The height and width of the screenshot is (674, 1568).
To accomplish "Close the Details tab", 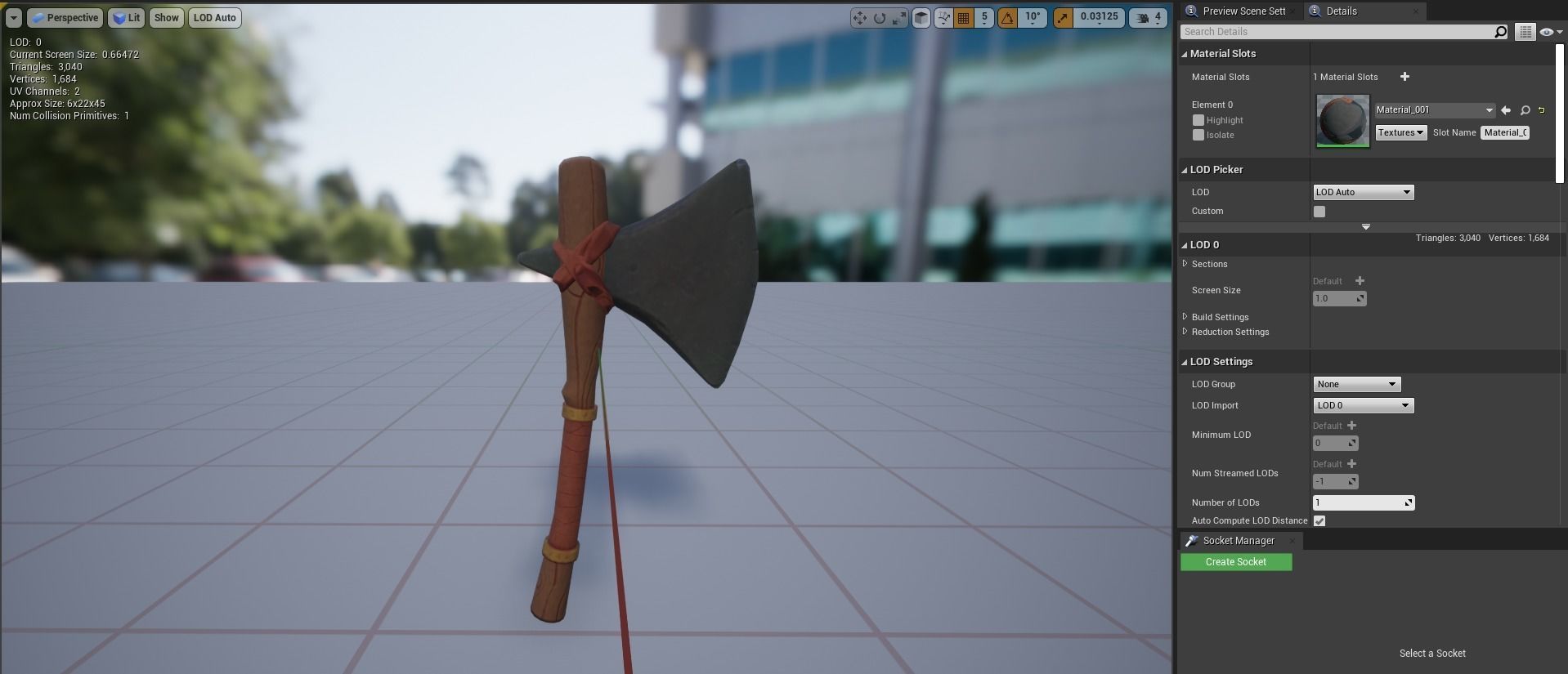I will coord(1415,11).
